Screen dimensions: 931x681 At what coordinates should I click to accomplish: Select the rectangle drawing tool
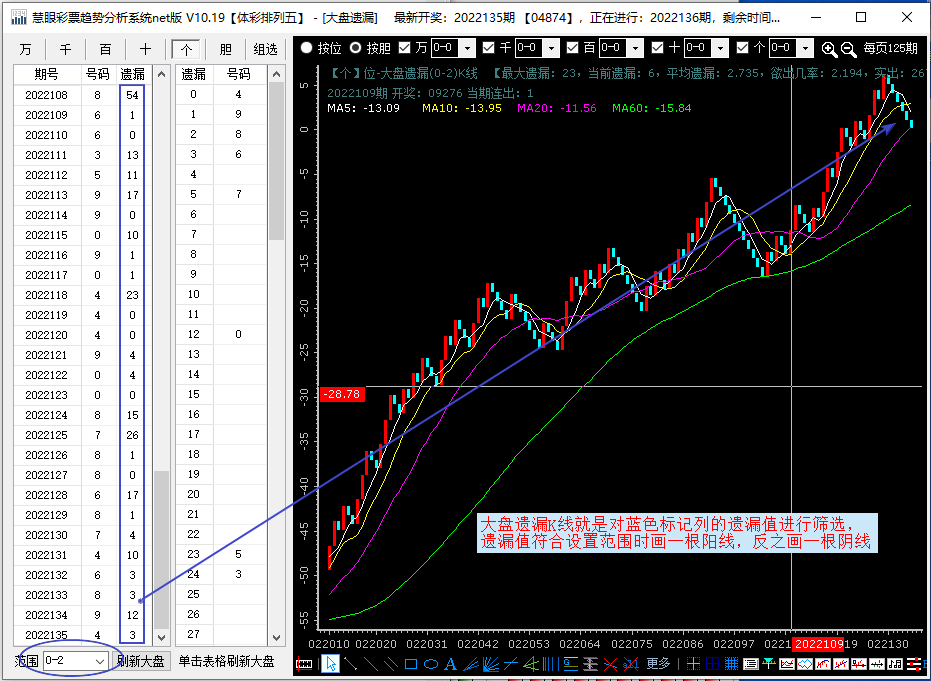tap(410, 664)
